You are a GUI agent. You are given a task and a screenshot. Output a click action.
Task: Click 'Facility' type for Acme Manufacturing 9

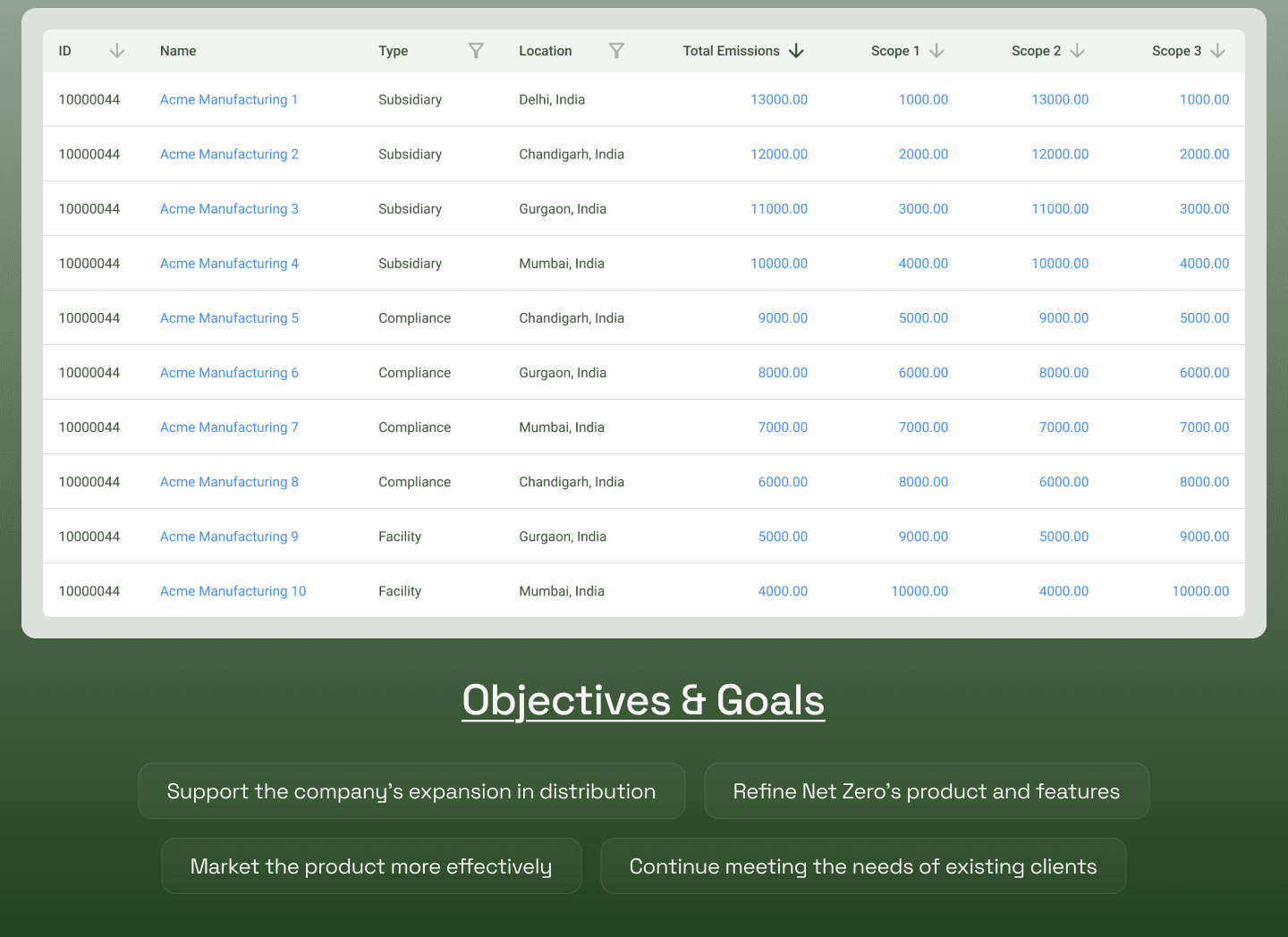[400, 536]
